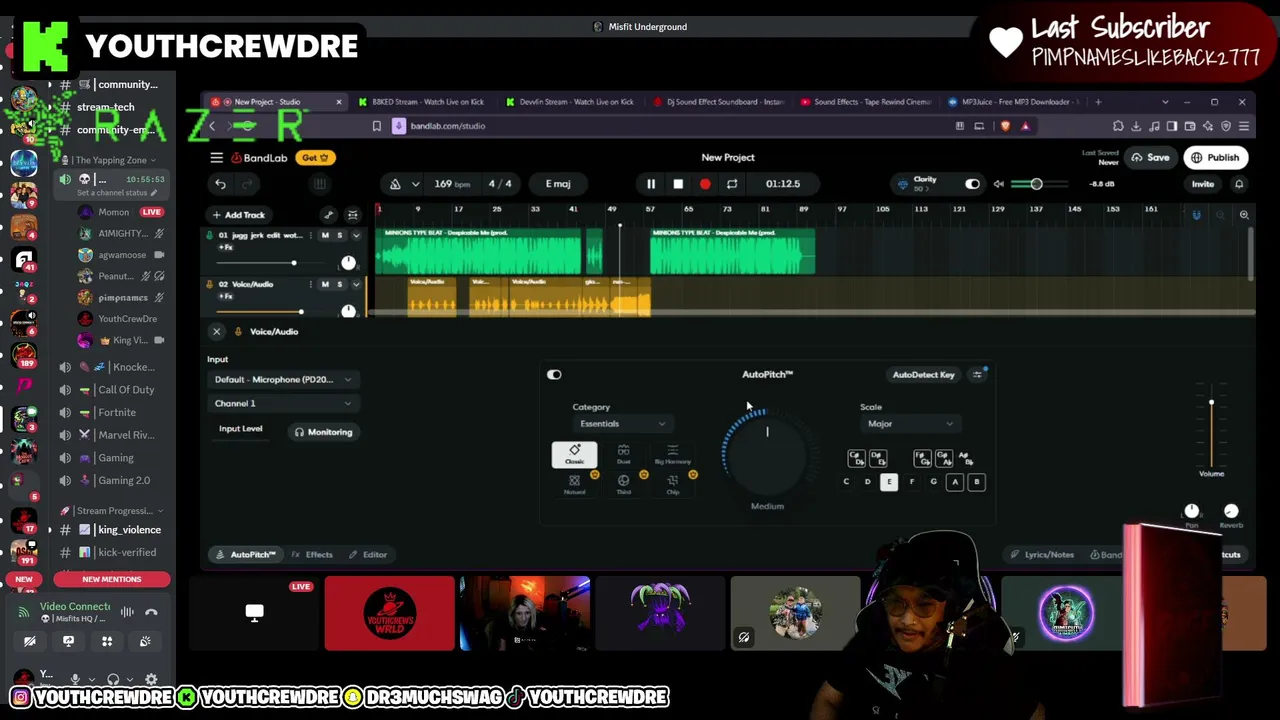Click the automation icon beside Add Track

click(x=328, y=215)
